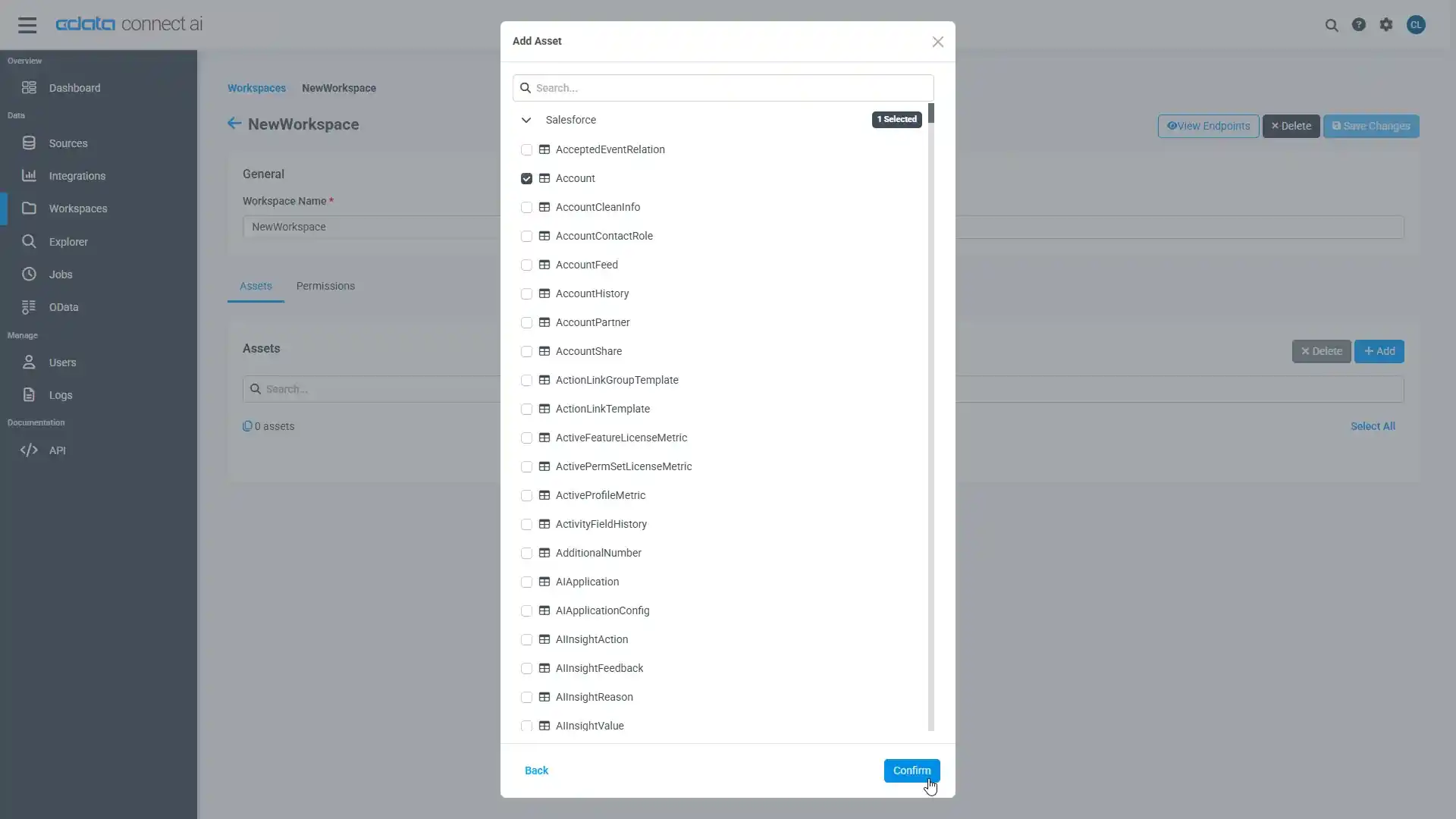The width and height of the screenshot is (1456, 819).
Task: Go to Explorer in the sidebar
Action: pos(68,242)
